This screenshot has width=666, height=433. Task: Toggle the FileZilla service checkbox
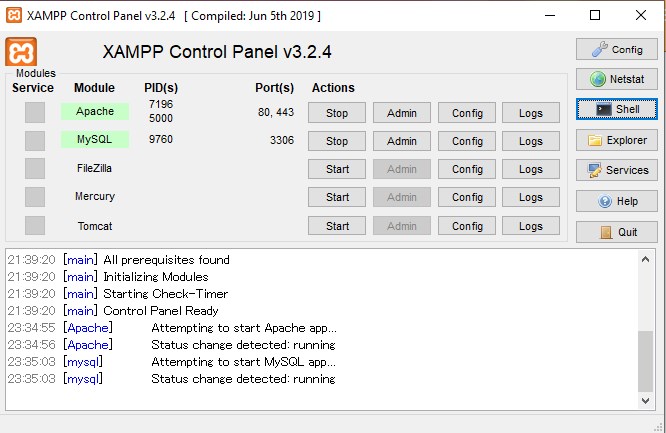pos(35,169)
